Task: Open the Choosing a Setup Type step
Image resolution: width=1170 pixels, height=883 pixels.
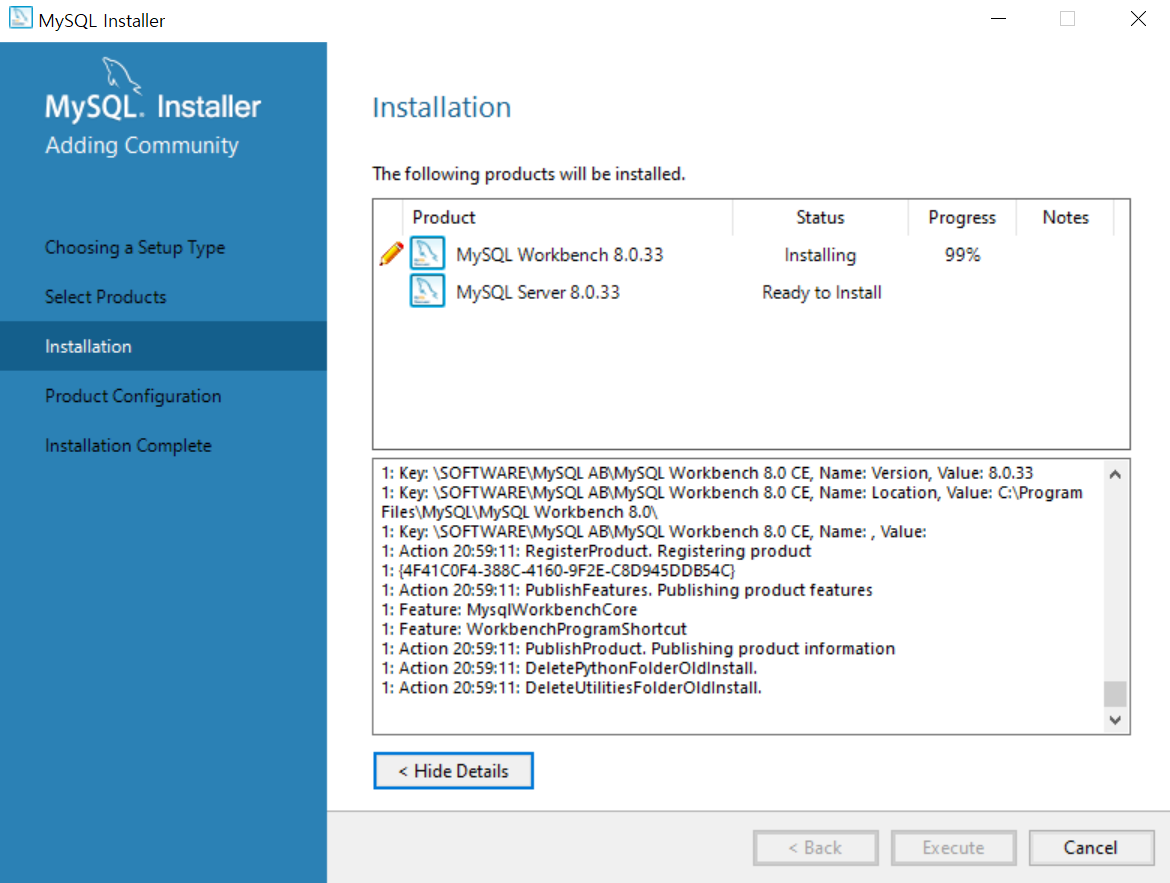Action: pos(135,247)
